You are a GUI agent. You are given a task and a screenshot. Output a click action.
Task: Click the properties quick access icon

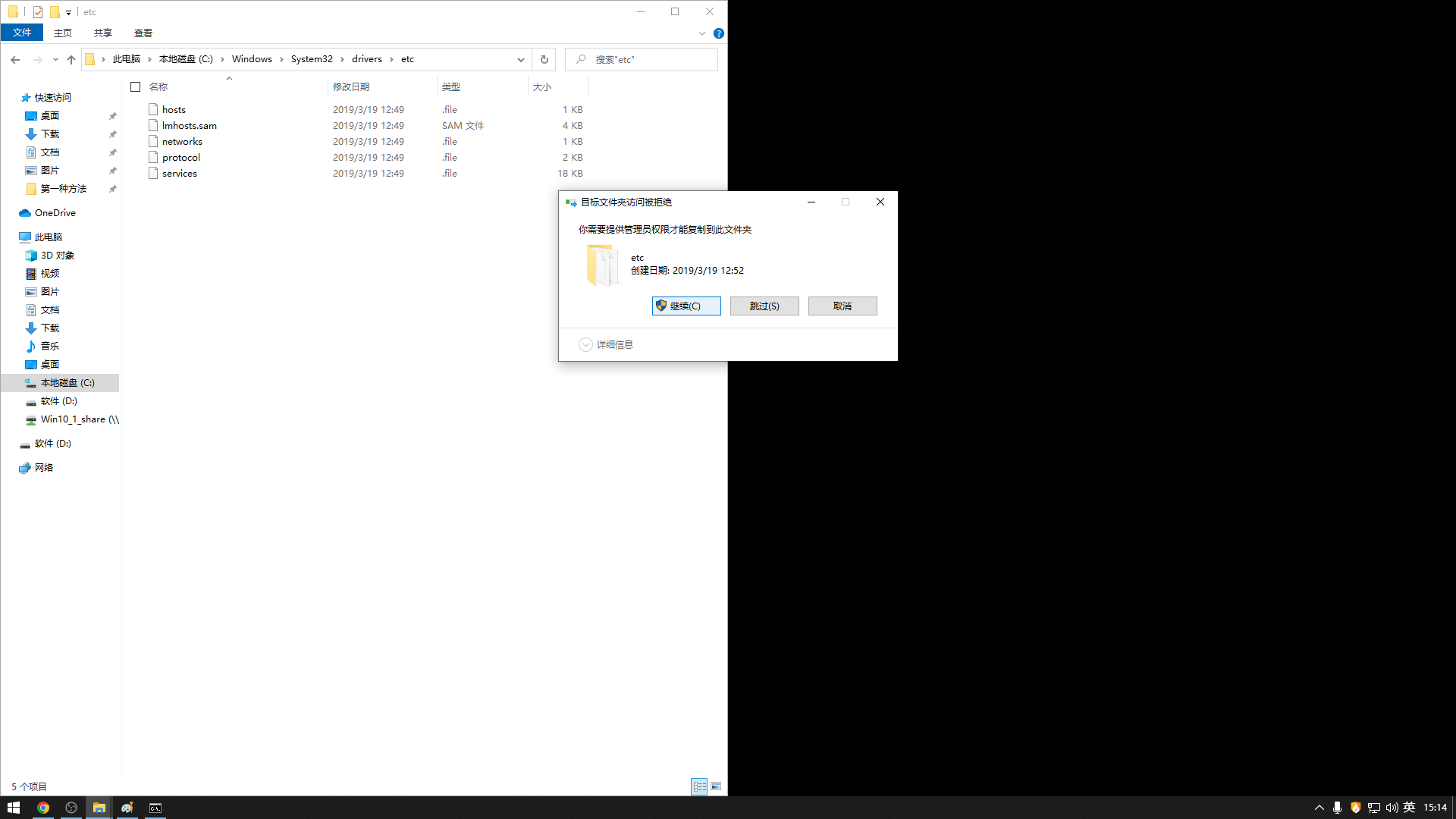(x=38, y=12)
